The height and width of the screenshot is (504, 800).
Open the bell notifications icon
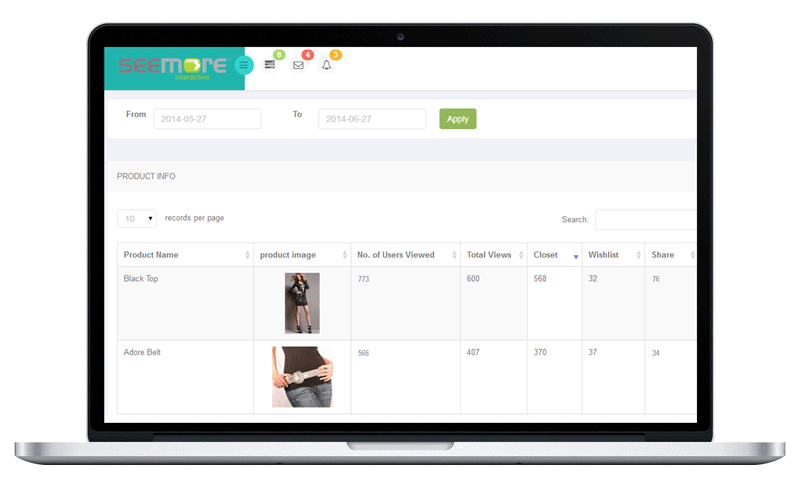pos(326,65)
